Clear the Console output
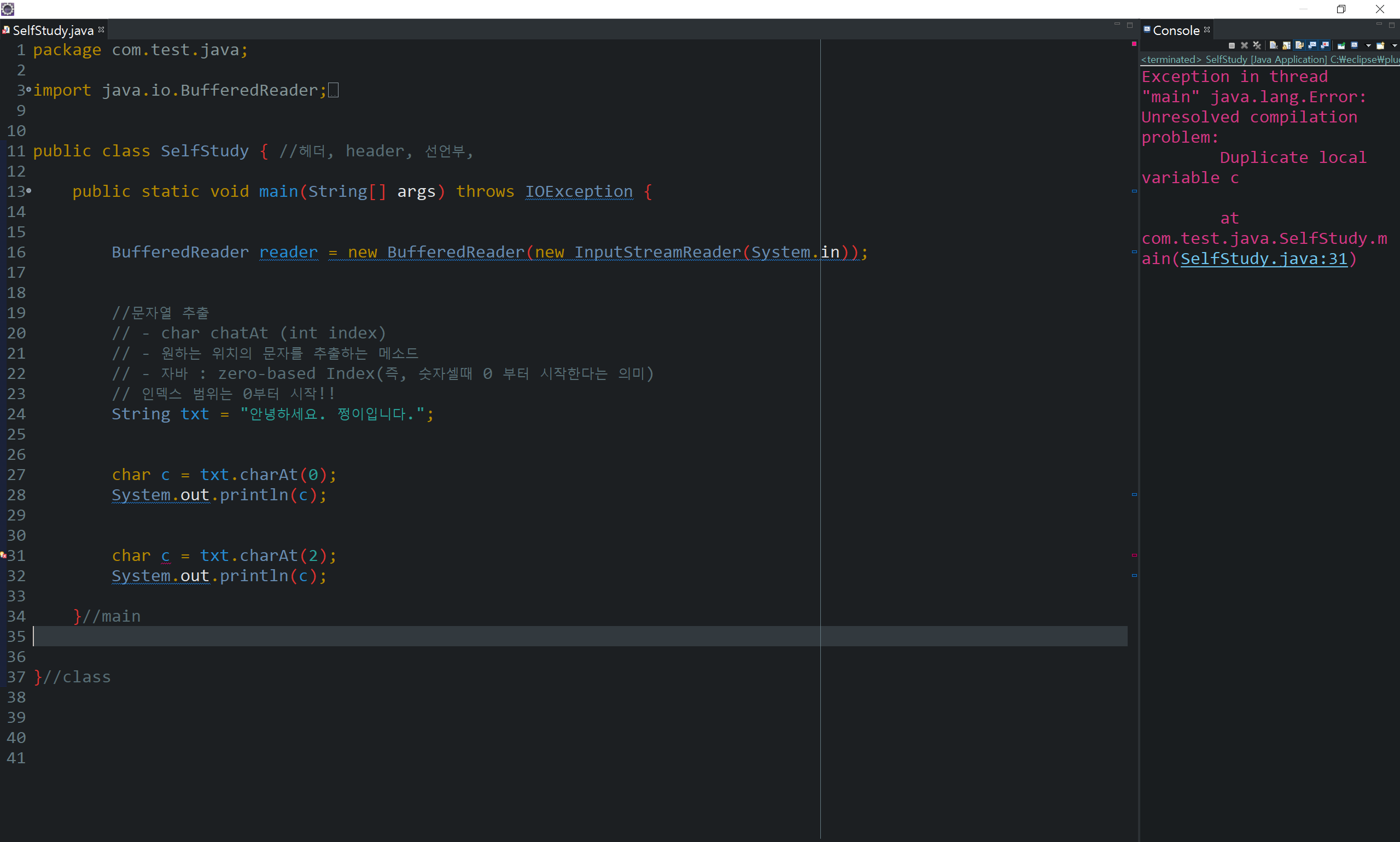The width and height of the screenshot is (1400, 842). pyautogui.click(x=1274, y=46)
